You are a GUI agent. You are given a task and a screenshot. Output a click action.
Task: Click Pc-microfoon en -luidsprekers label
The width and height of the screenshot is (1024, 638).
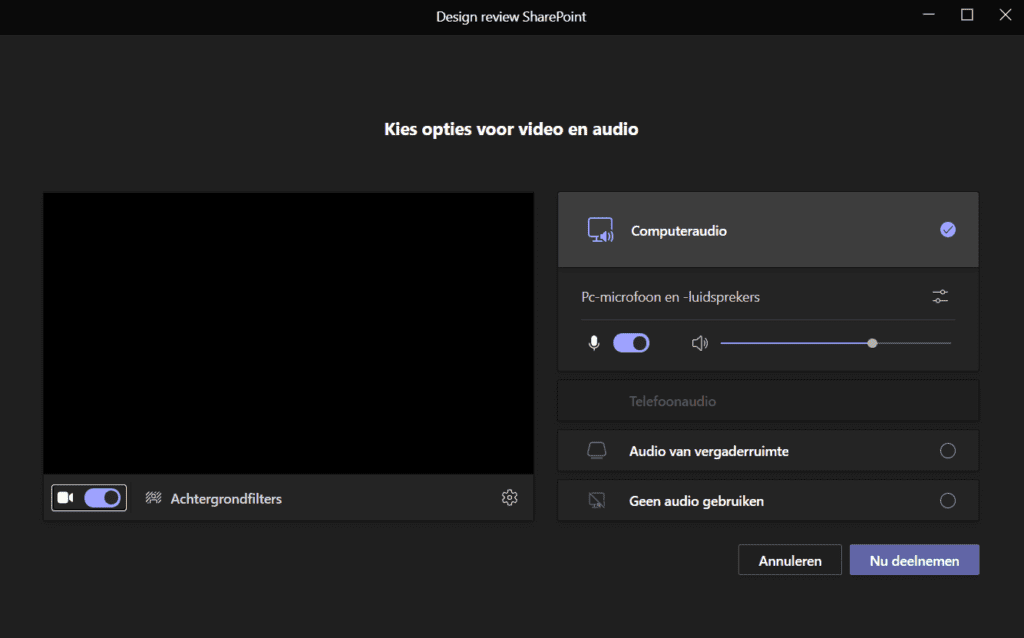[x=670, y=296]
